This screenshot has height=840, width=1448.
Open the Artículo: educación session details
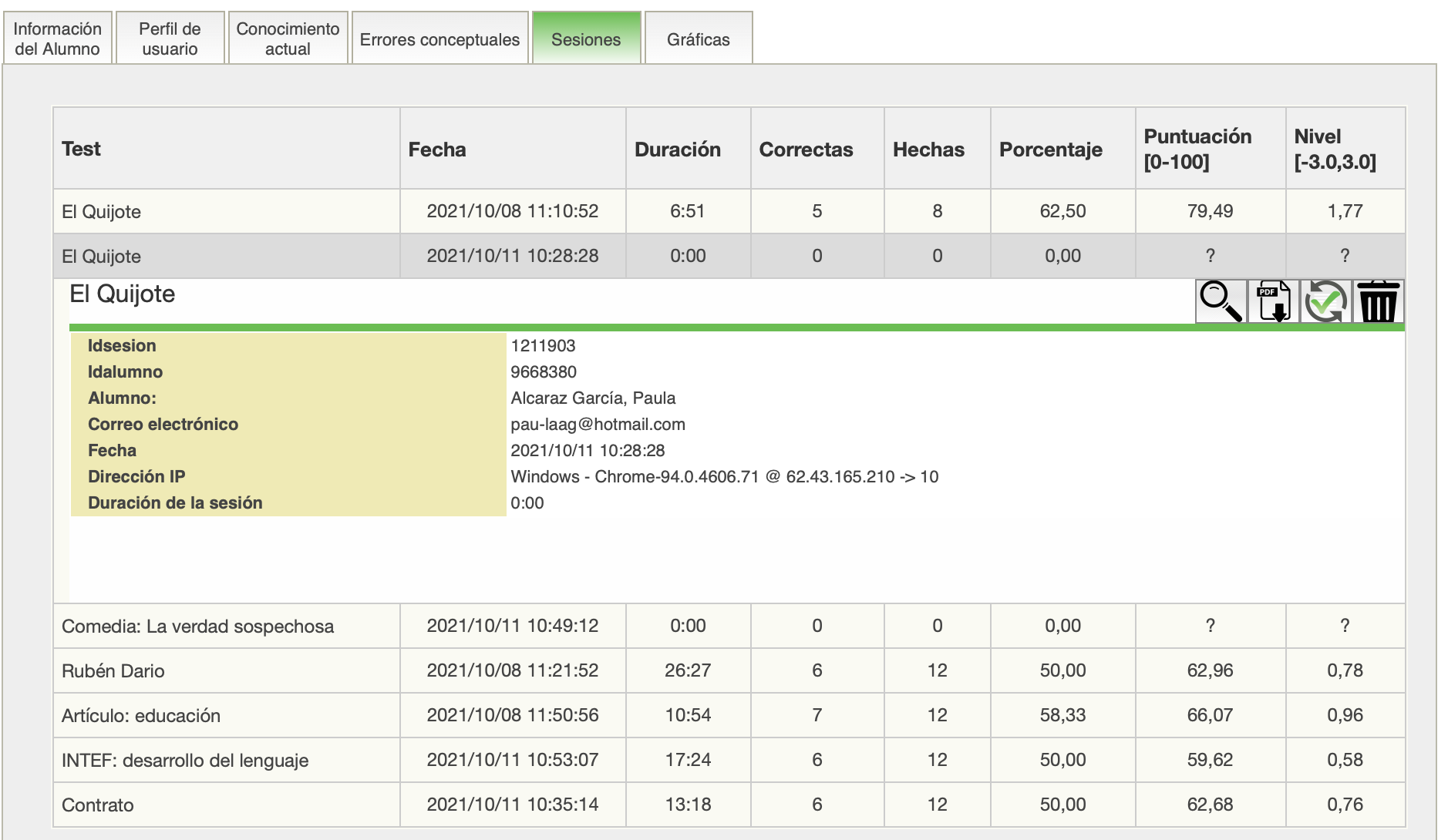click(226, 715)
